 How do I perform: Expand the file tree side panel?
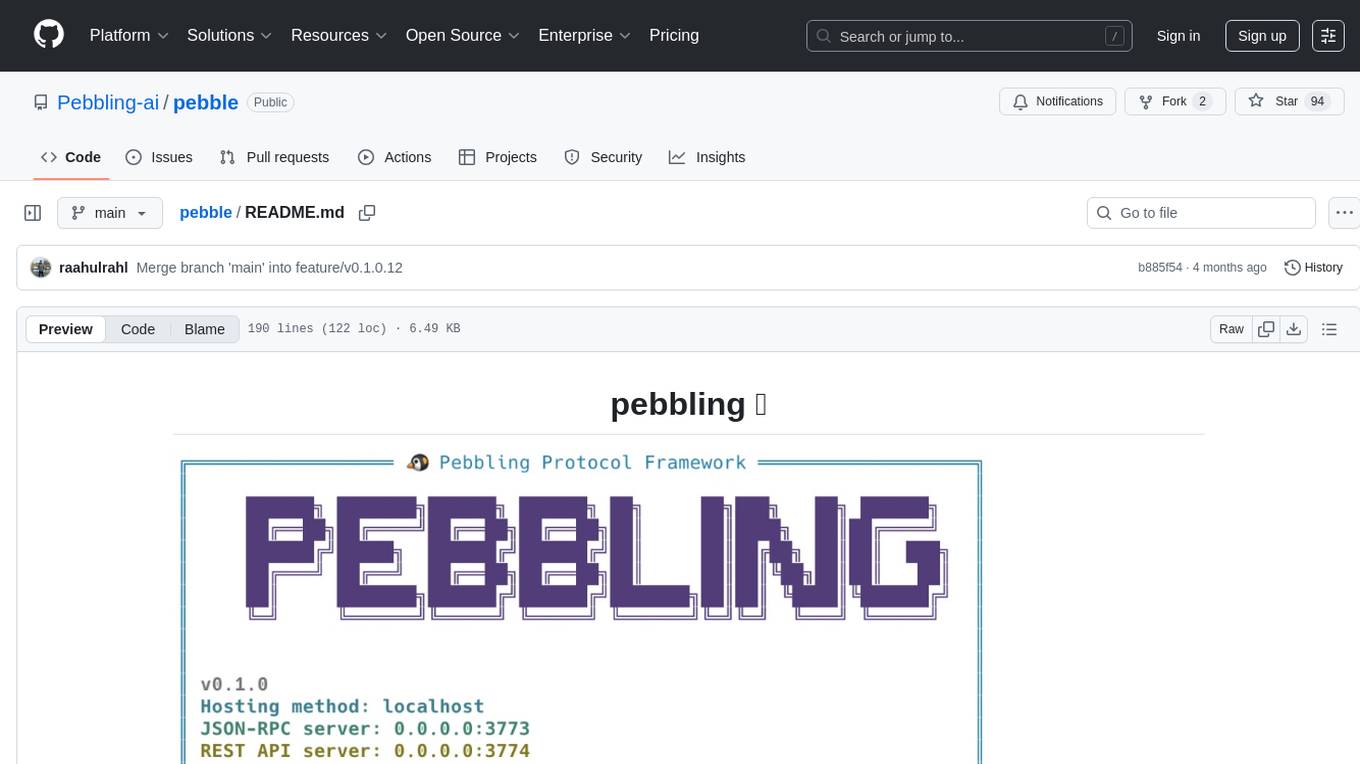click(33, 213)
